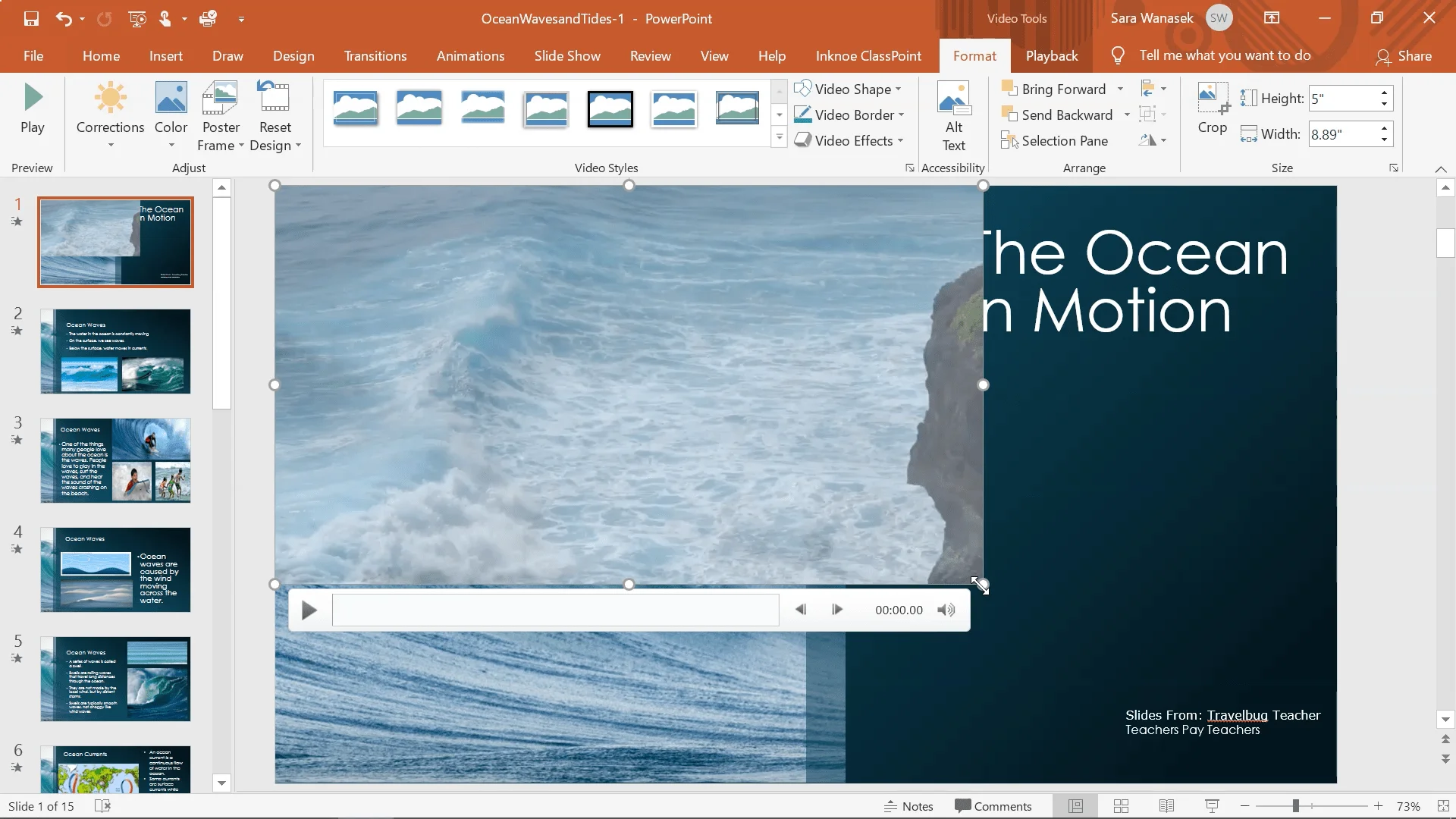Screen dimensions: 1456x819
Task: Click the Start From Beginning icon
Action: pyautogui.click(x=136, y=19)
